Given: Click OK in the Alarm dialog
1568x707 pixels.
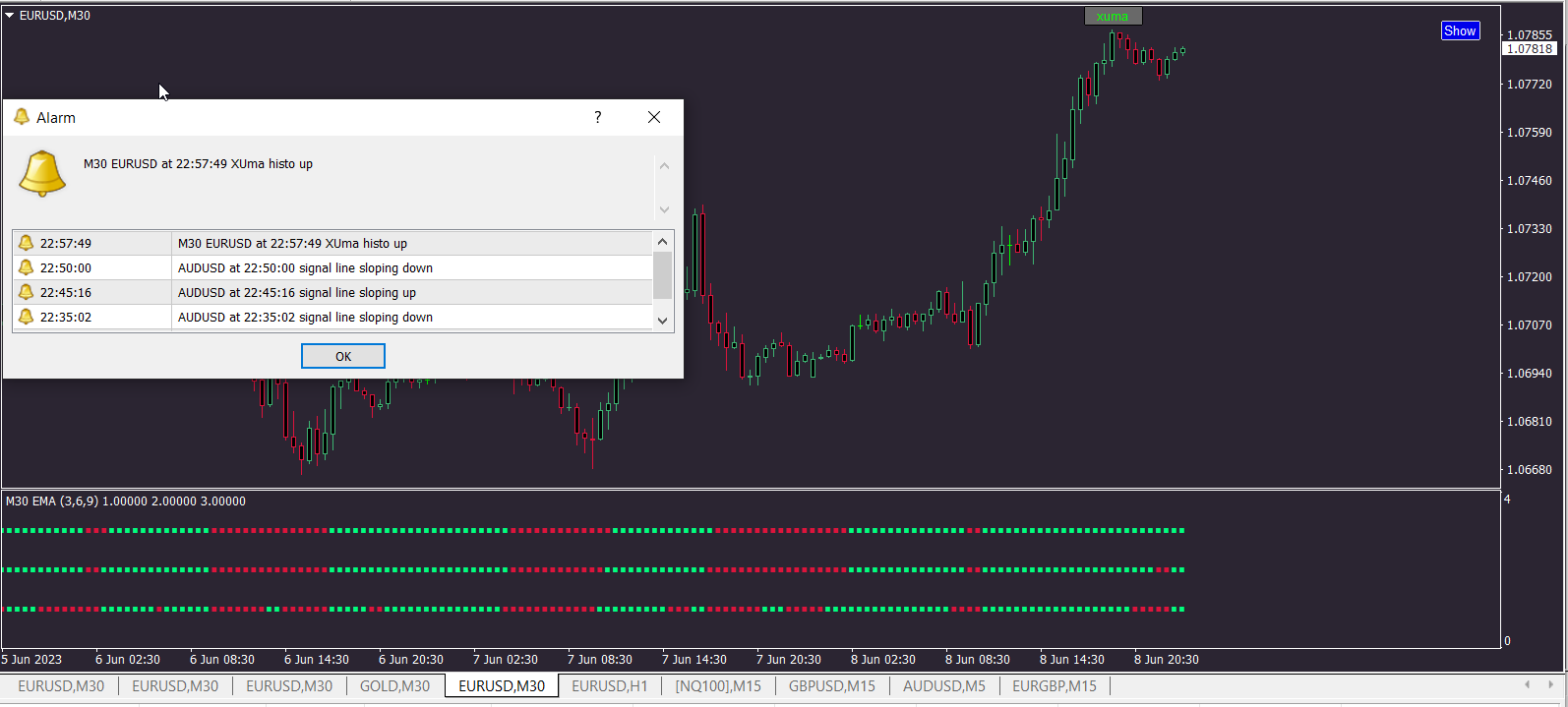Looking at the screenshot, I should coord(342,356).
